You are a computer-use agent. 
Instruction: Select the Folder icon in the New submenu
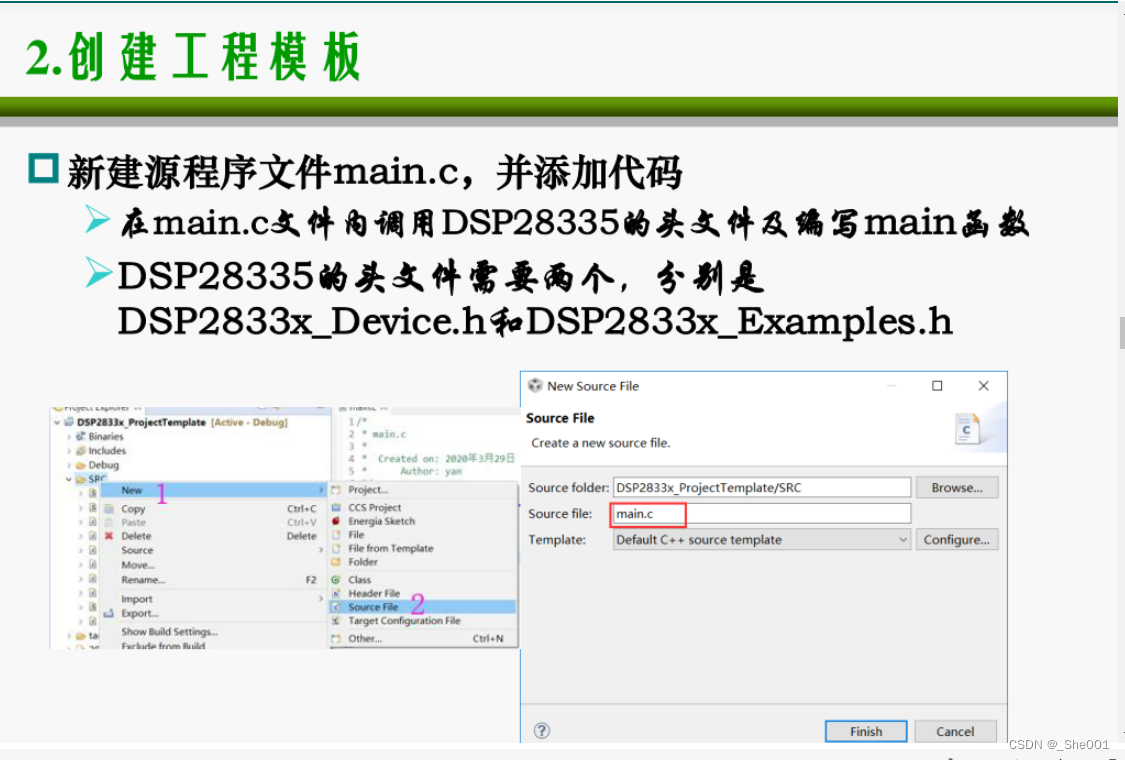tap(335, 559)
